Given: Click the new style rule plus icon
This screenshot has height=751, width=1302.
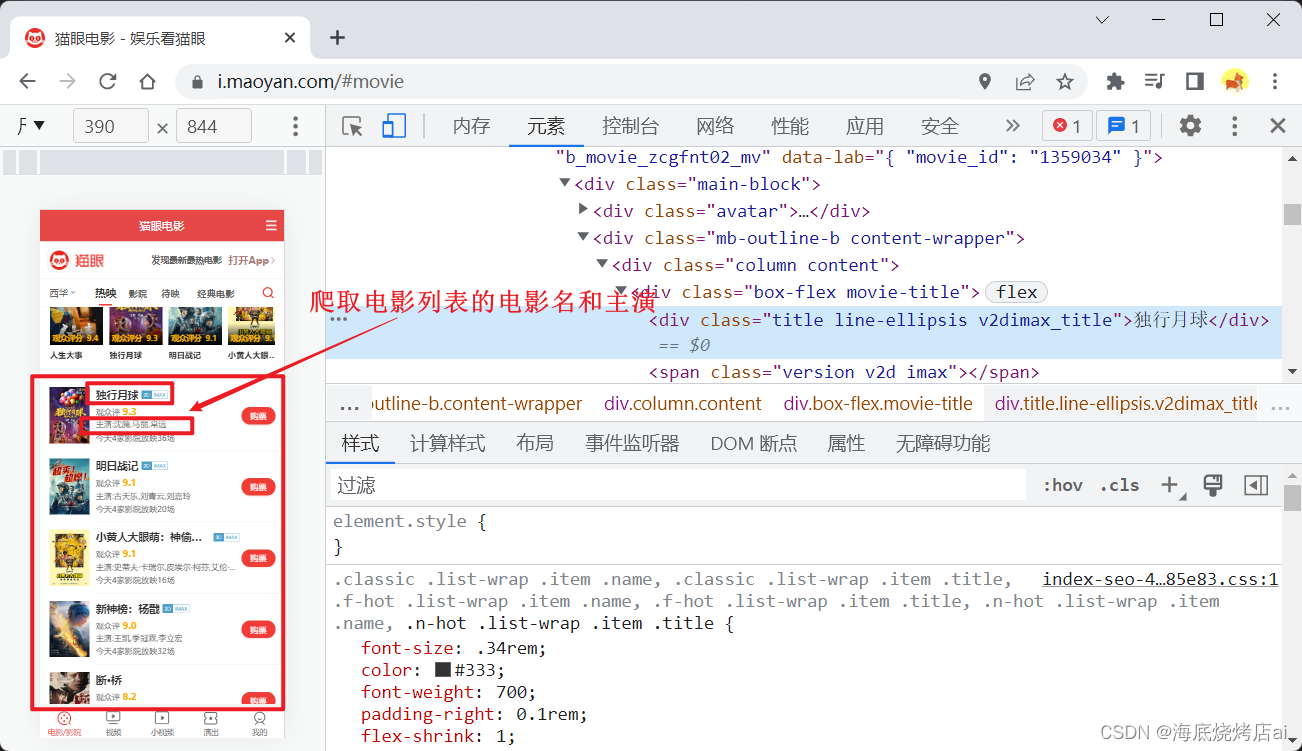Looking at the screenshot, I should click(x=1169, y=485).
